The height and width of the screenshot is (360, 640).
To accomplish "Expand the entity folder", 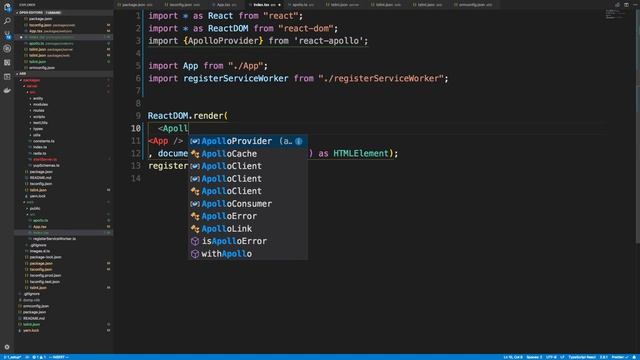I will (x=38, y=98).
